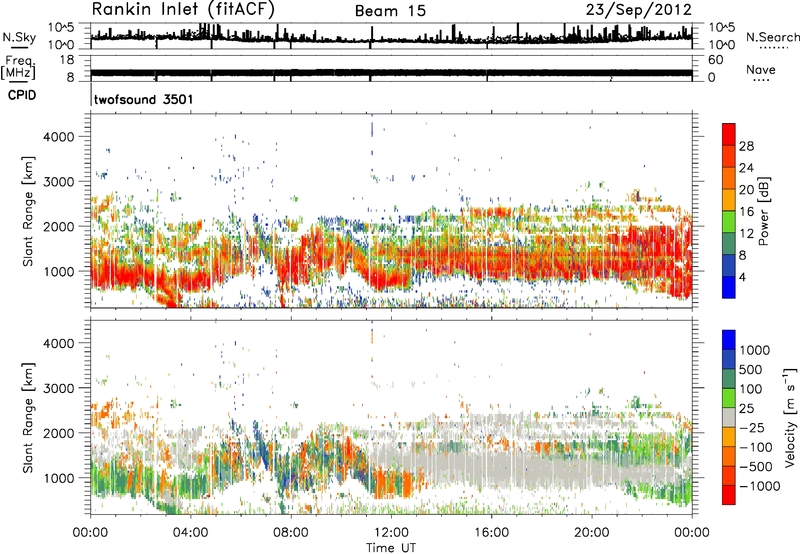
Task: Click the gray swatch of Velocity colorbar
Action: [729, 417]
